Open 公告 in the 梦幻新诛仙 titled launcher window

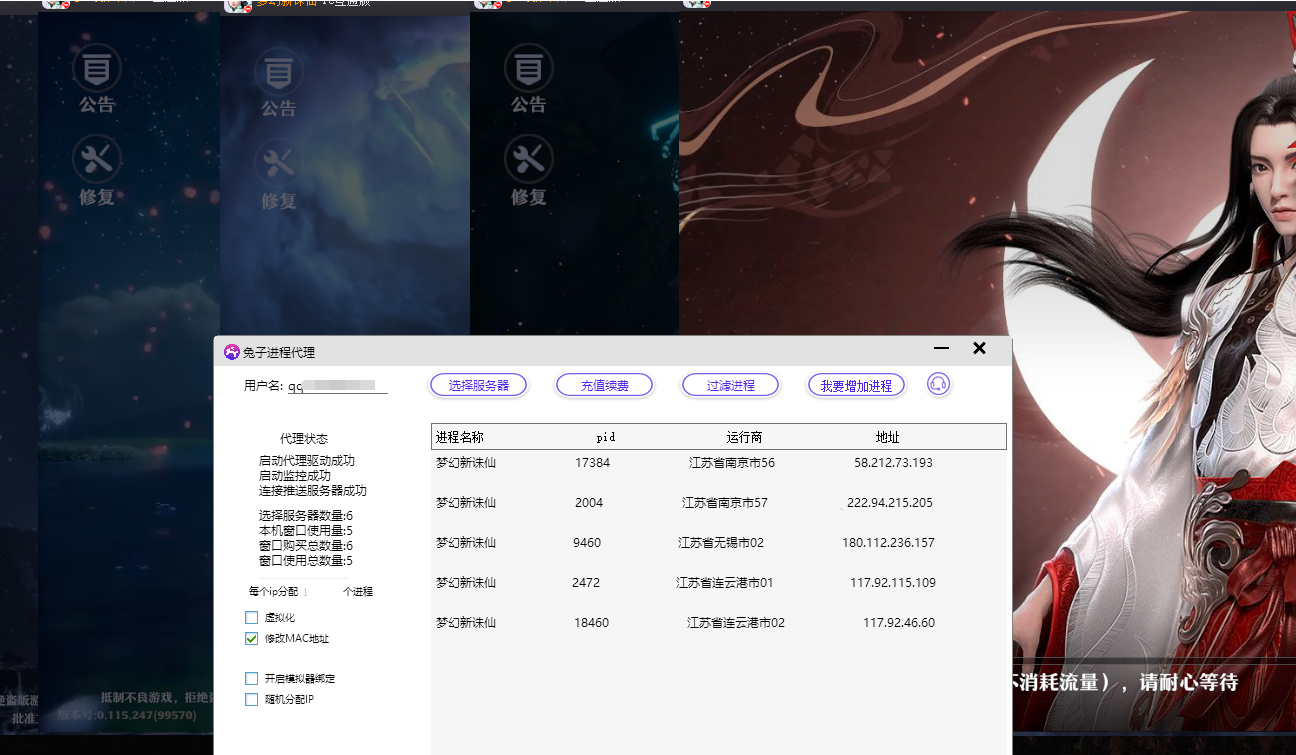pyautogui.click(x=278, y=83)
